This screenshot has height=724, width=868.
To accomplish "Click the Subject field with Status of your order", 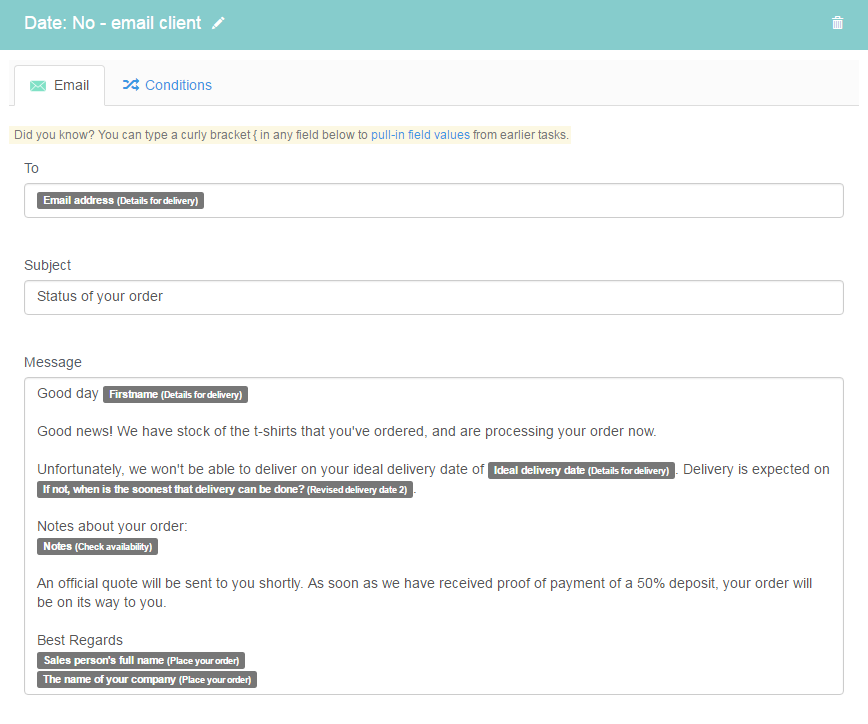I will [x=433, y=297].
